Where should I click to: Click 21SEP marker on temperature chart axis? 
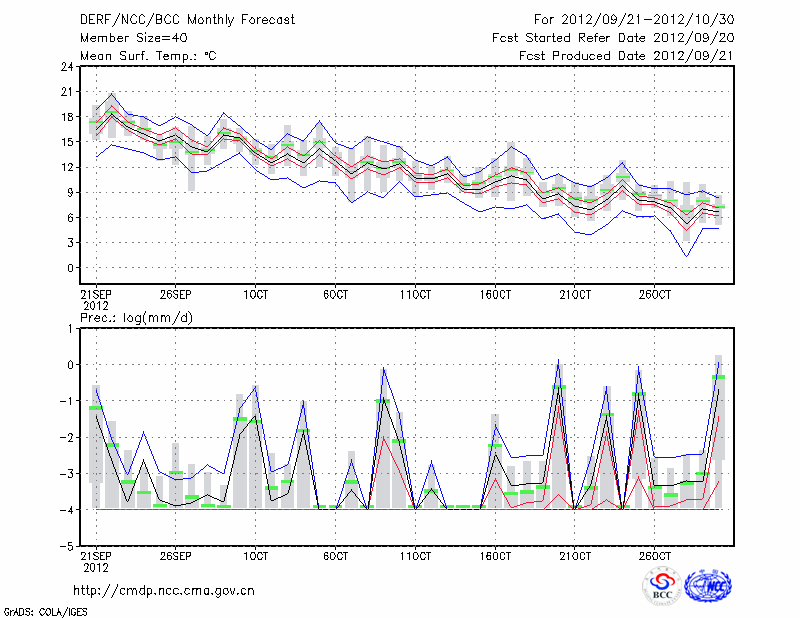pos(96,296)
